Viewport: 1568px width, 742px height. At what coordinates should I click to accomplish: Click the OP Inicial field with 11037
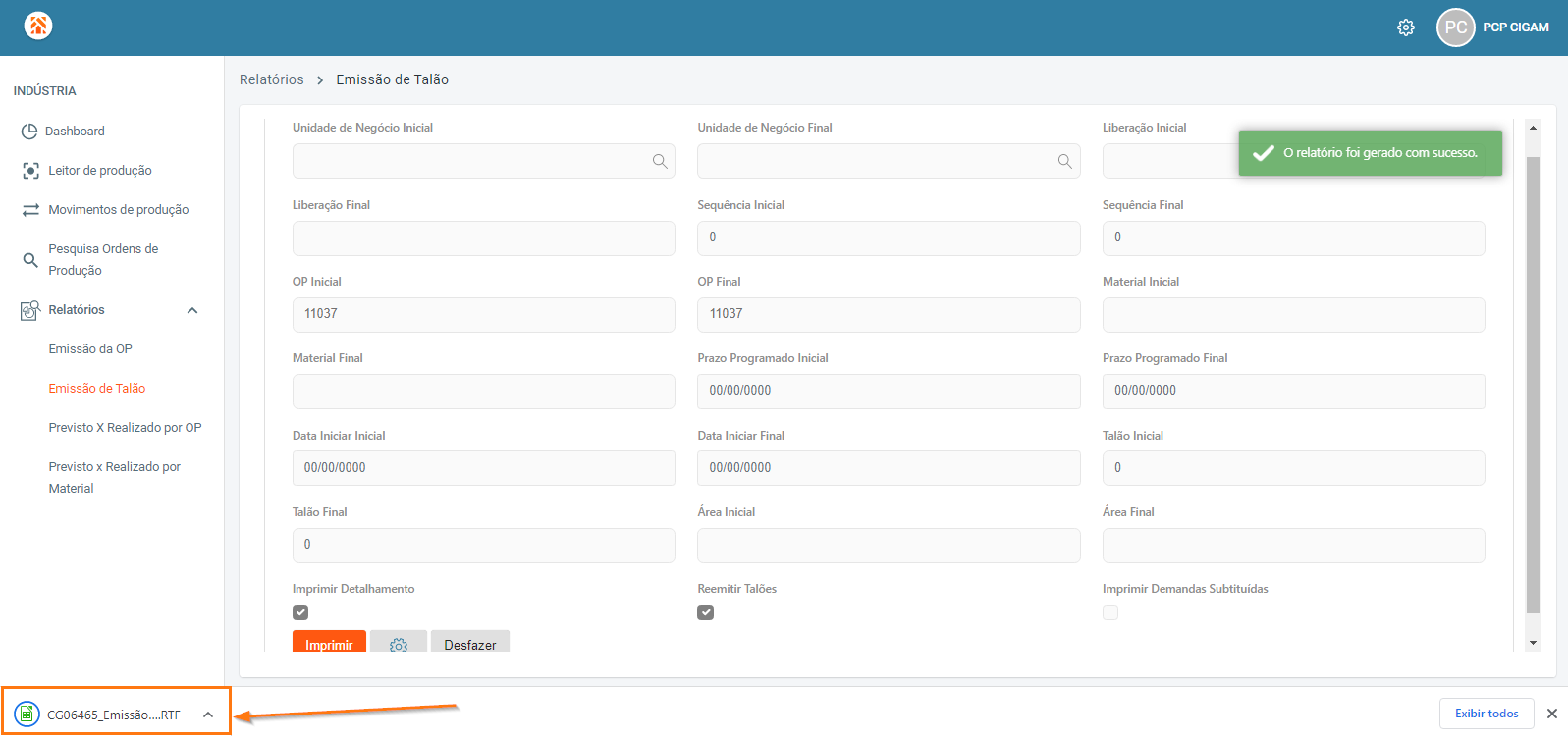(x=484, y=315)
